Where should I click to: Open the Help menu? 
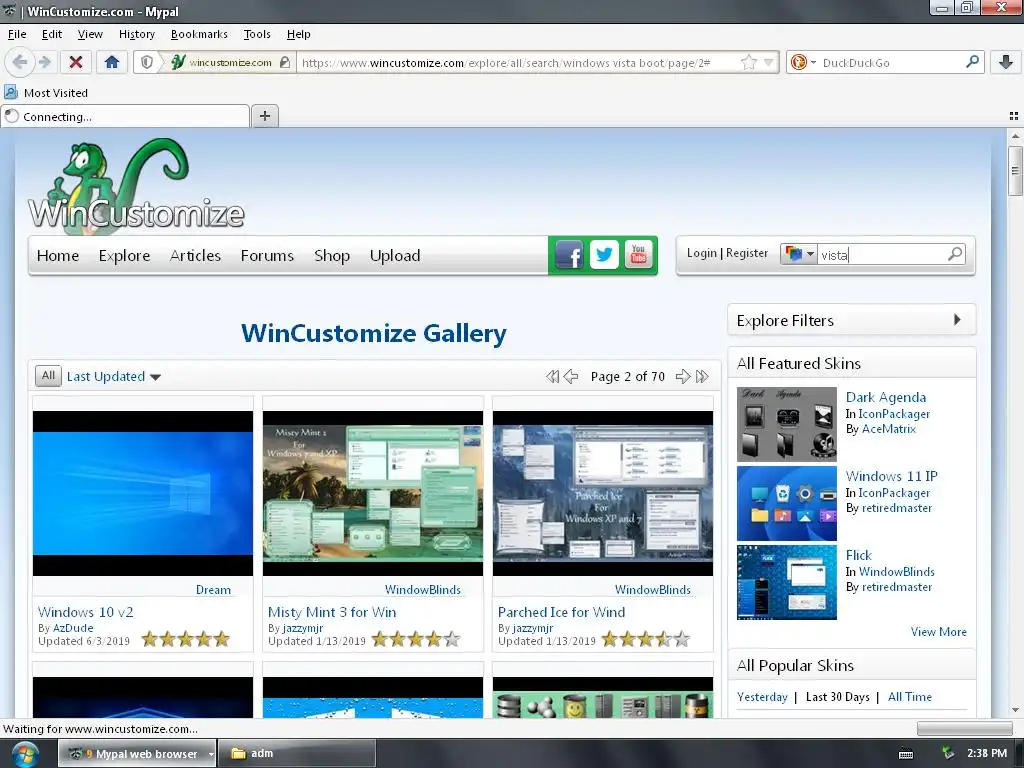pyautogui.click(x=298, y=34)
